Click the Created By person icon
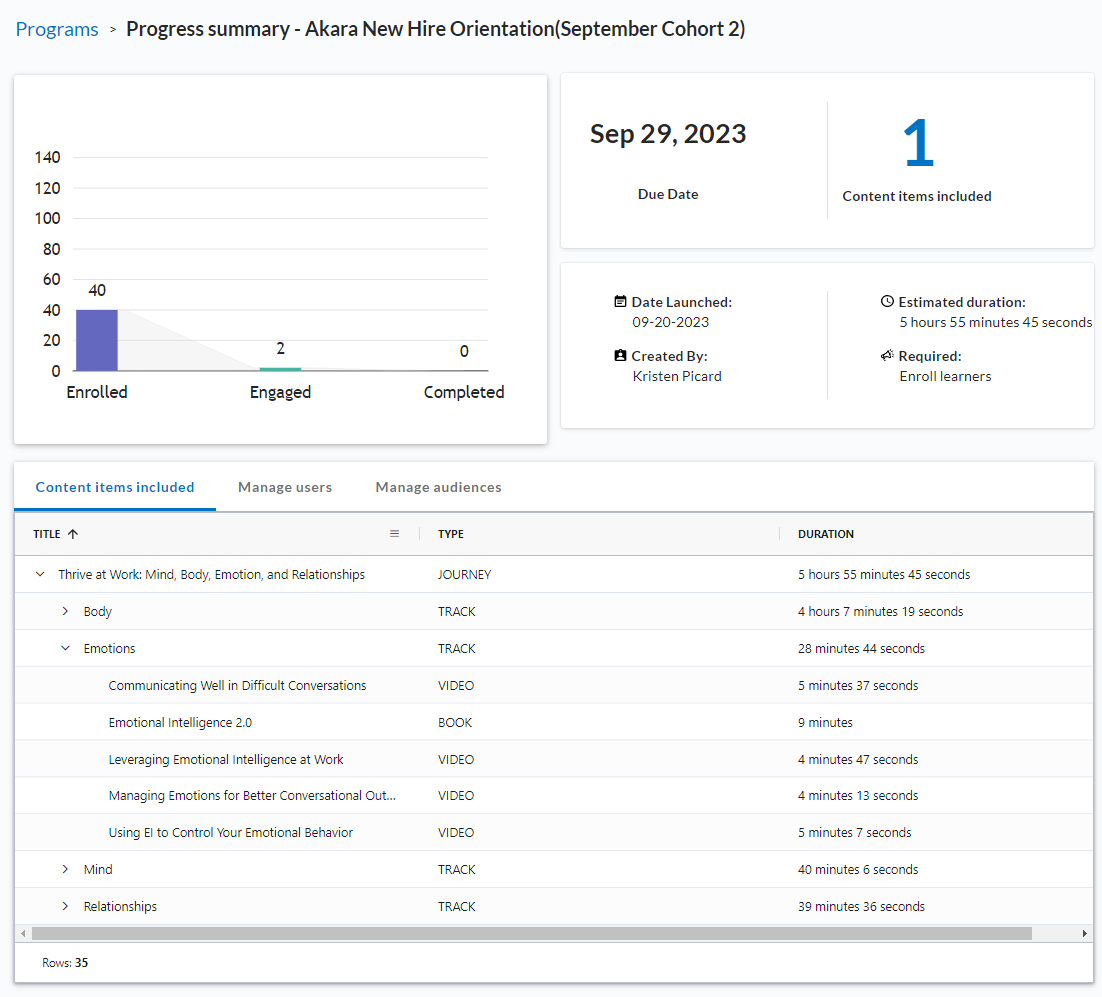1102x997 pixels. (620, 355)
